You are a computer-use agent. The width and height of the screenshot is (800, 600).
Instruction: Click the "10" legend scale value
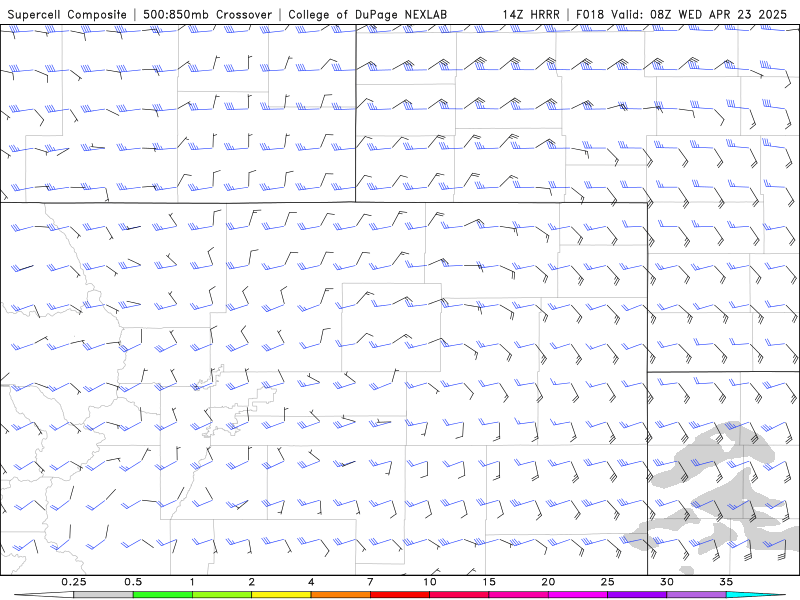pos(430,582)
